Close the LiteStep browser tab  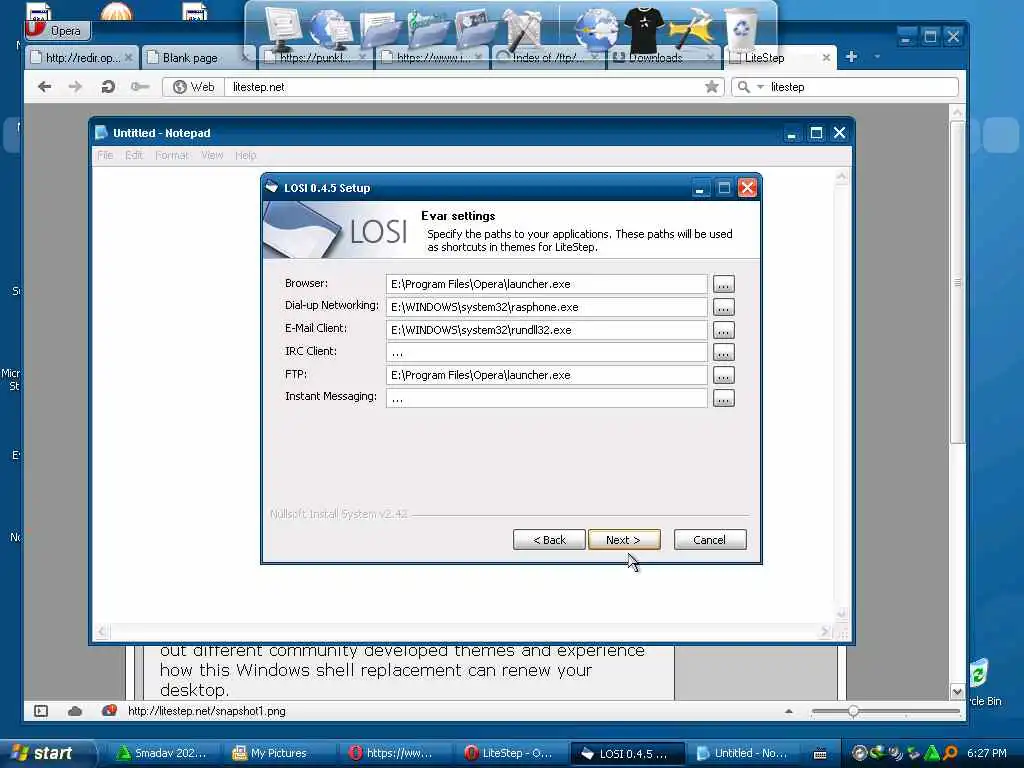point(826,57)
